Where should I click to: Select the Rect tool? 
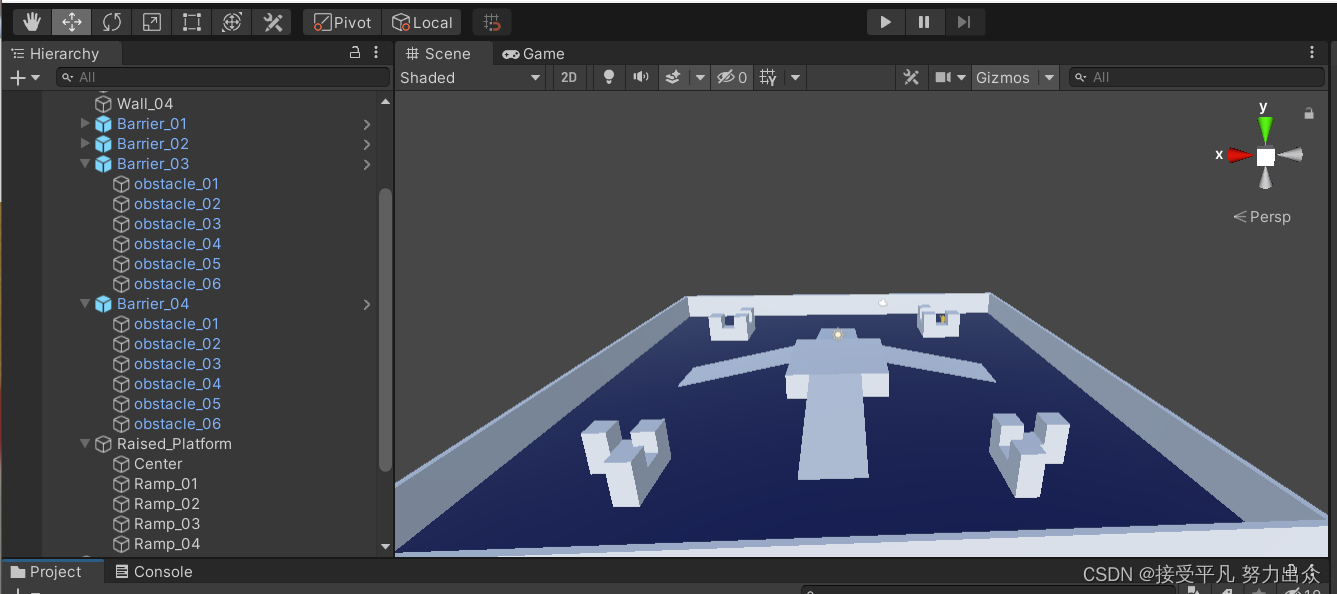[191, 20]
